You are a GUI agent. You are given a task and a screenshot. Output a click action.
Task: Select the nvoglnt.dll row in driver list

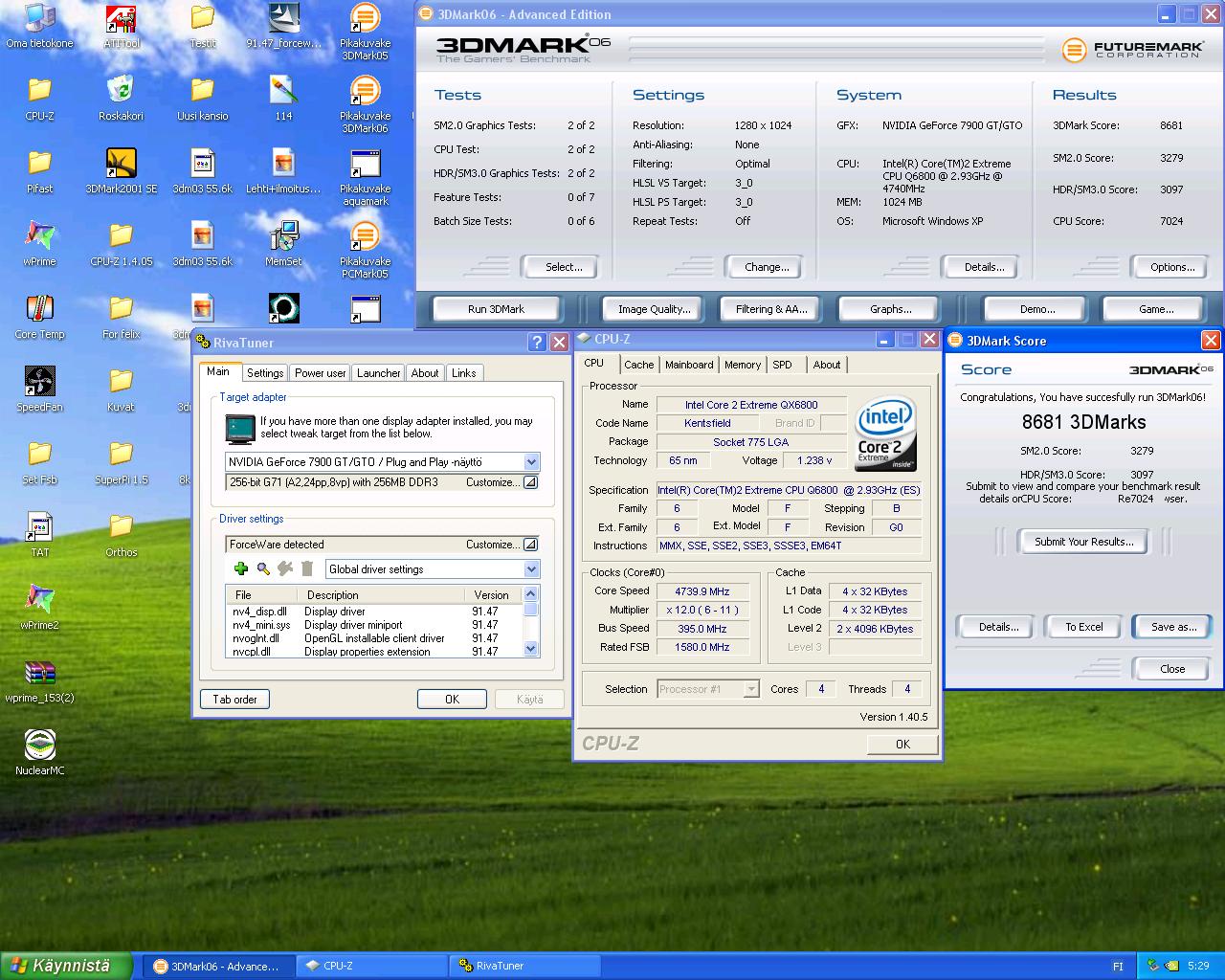pyautogui.click(x=374, y=638)
